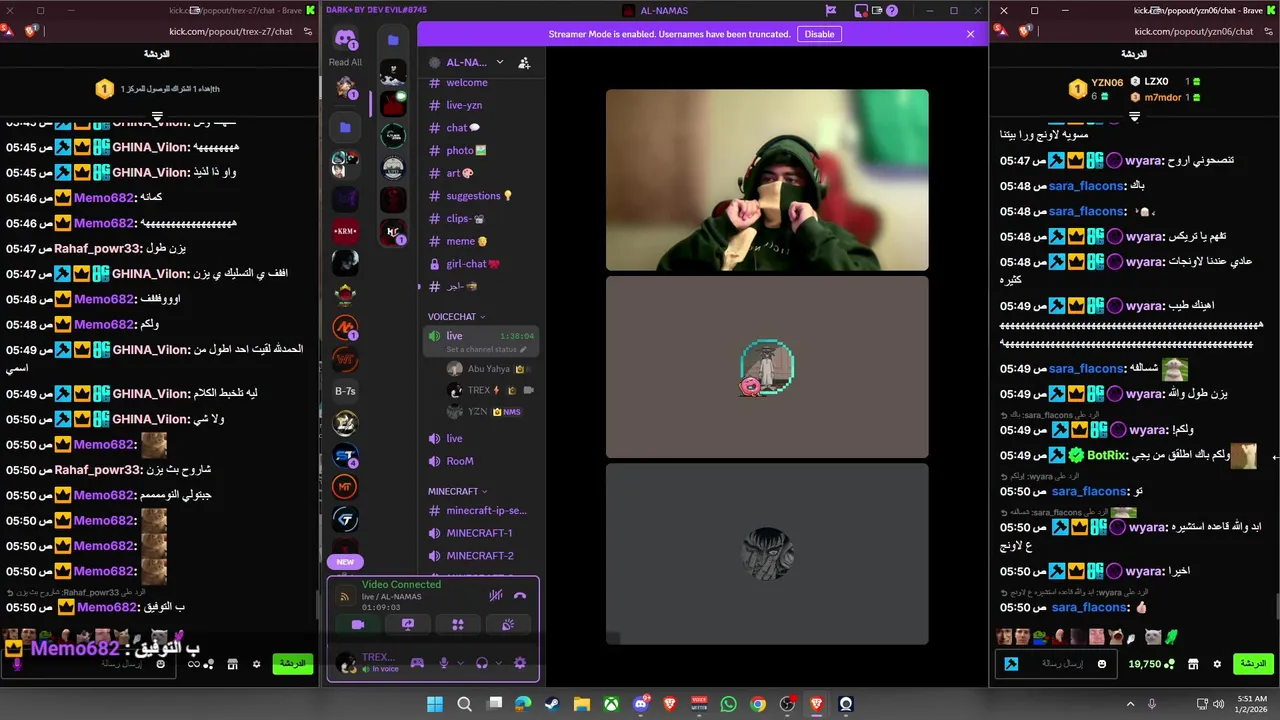The height and width of the screenshot is (720, 1280).
Task: Open soundboard in Discord voice panel
Action: [508, 624]
